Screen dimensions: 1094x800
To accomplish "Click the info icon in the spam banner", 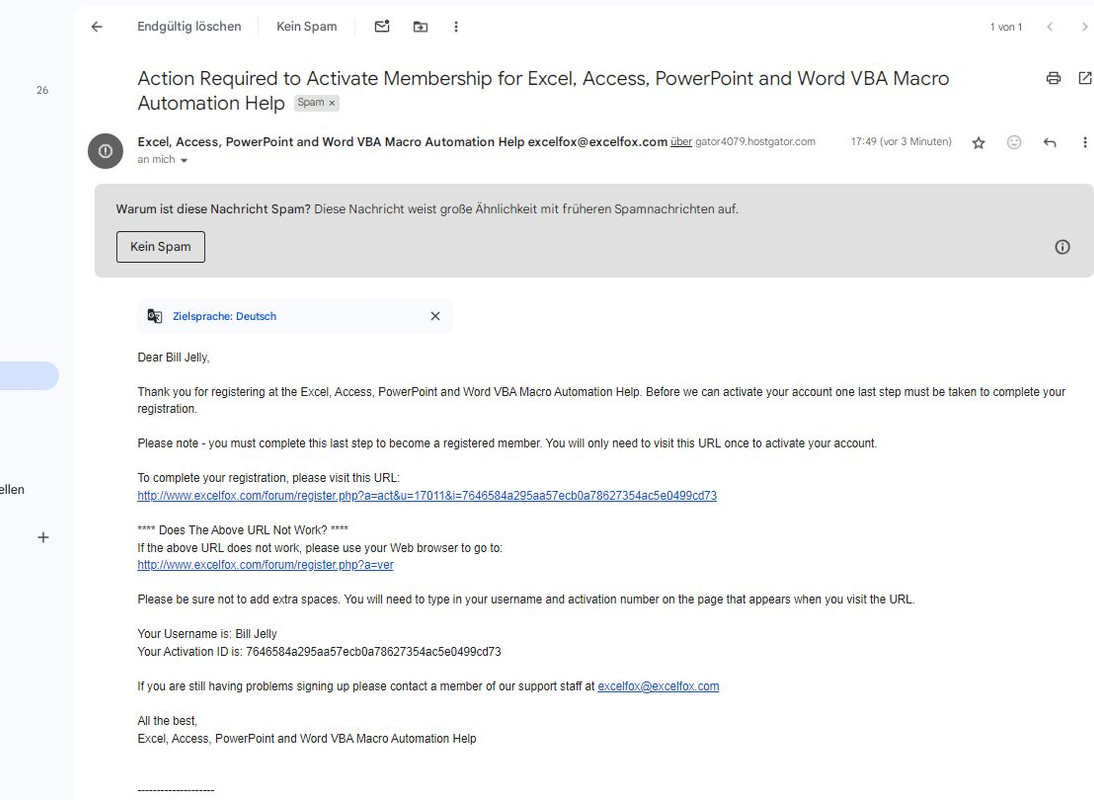I will [x=1062, y=247].
